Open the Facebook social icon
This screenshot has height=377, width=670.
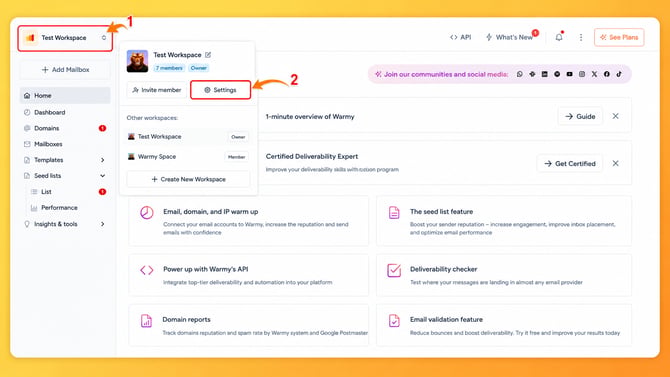click(x=606, y=74)
